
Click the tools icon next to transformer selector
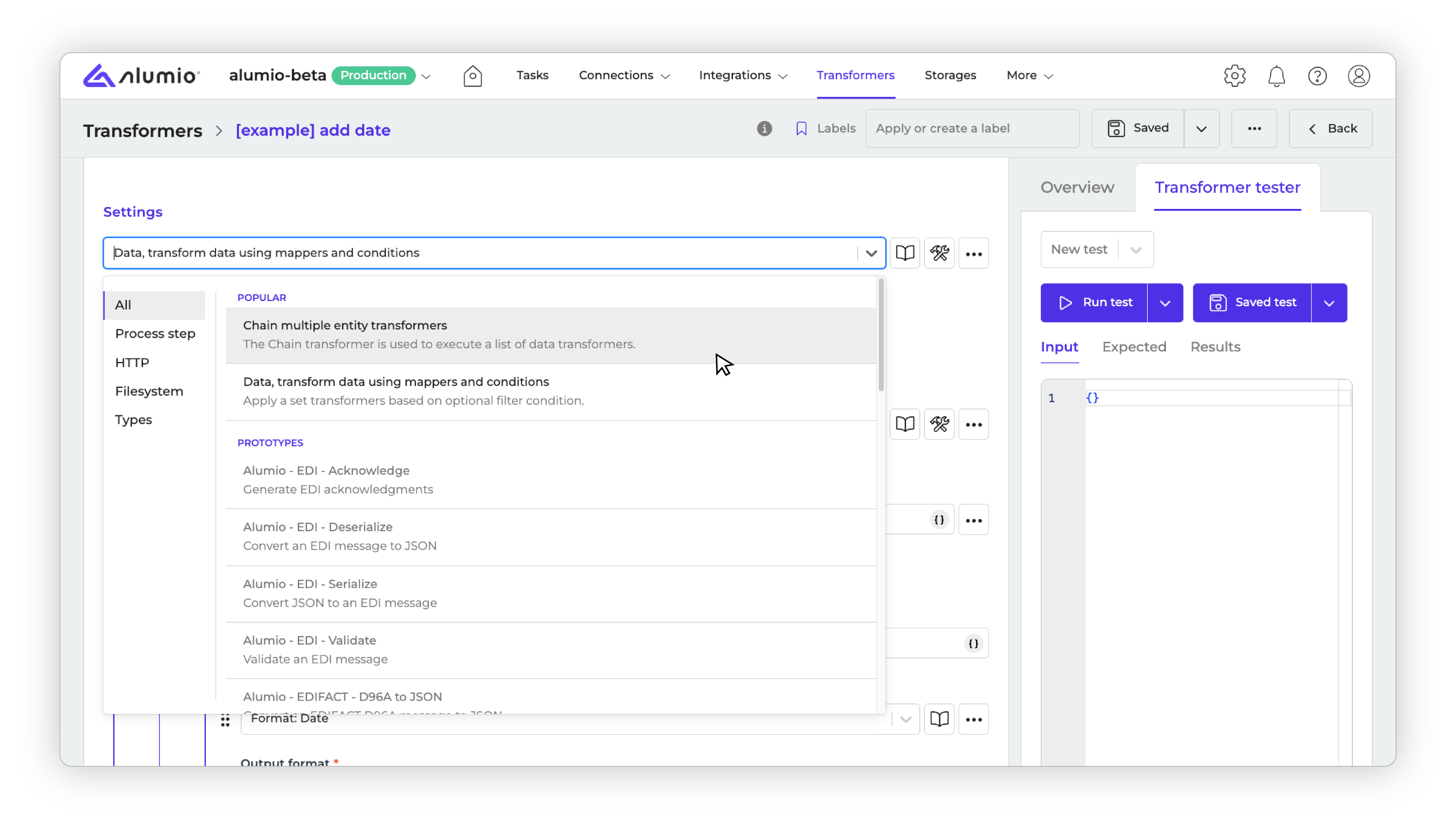point(940,253)
